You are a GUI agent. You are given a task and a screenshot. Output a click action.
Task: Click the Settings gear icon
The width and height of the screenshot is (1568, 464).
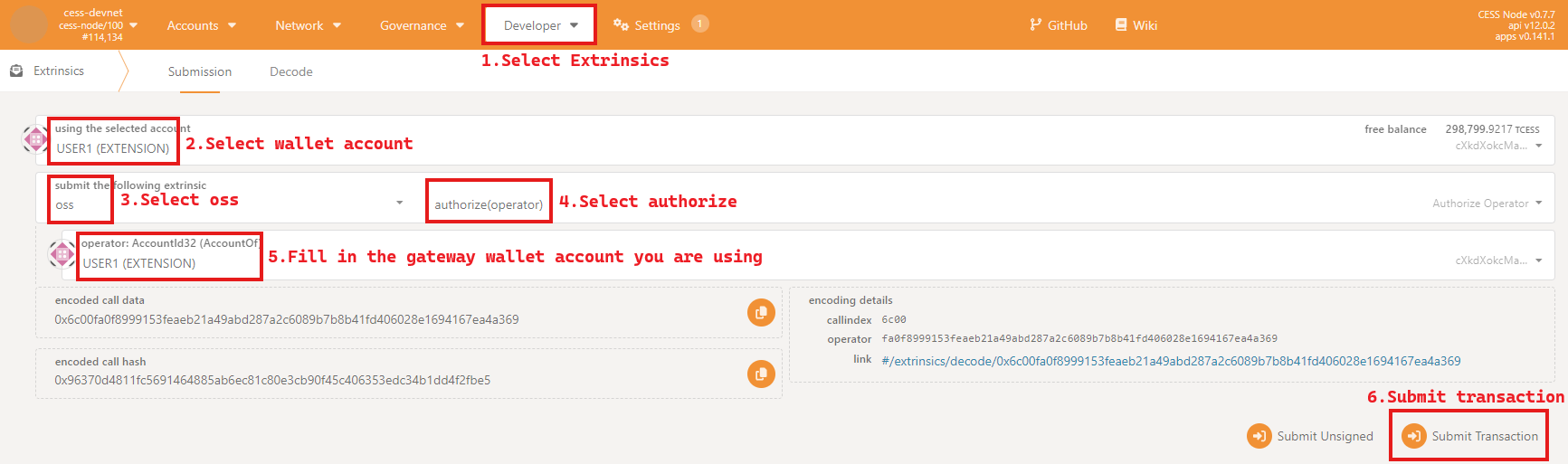click(621, 24)
